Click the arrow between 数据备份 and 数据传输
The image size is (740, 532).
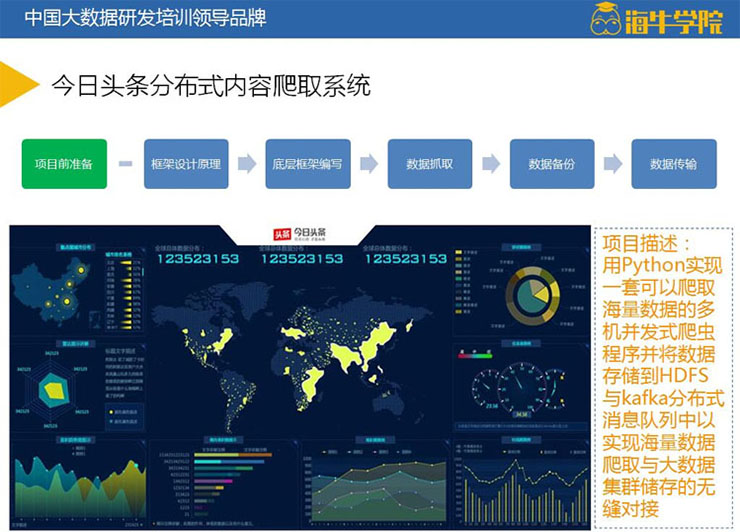[613, 164]
